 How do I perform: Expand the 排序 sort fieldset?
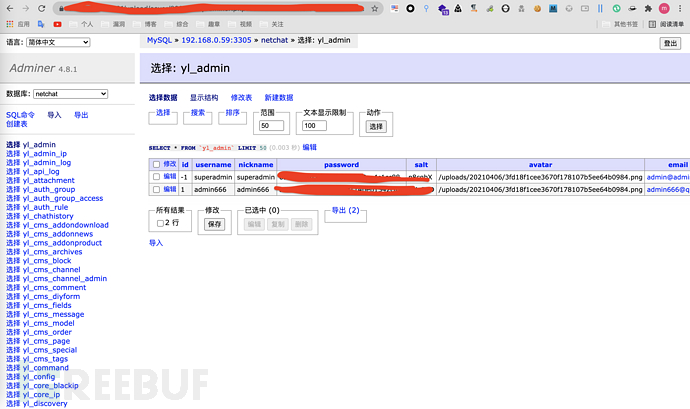(x=232, y=113)
